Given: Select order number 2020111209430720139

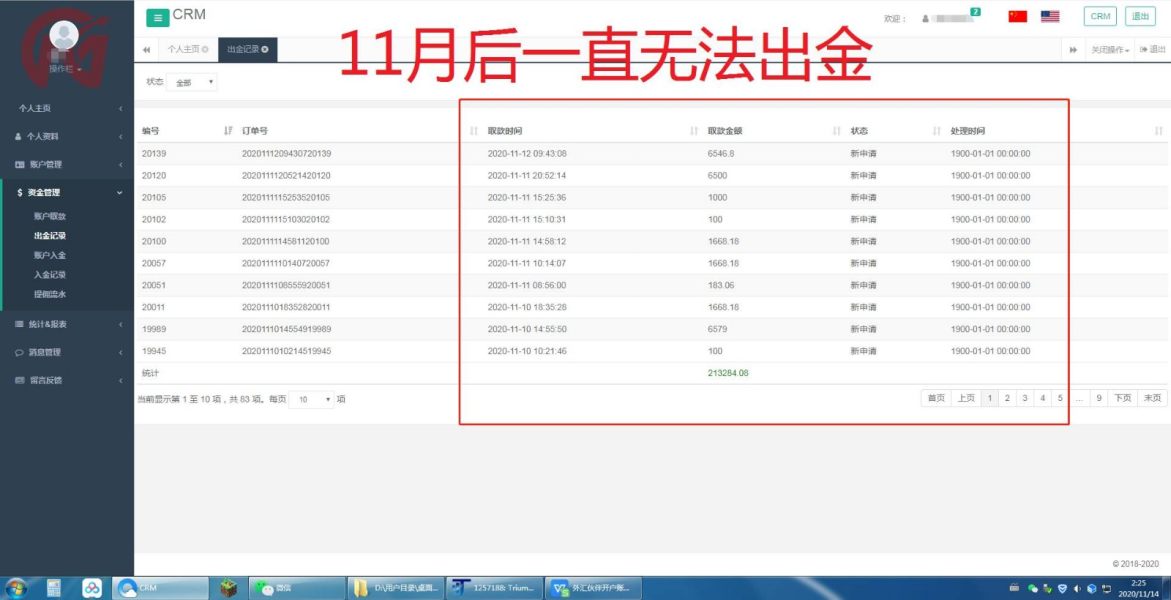Looking at the screenshot, I should pos(286,154).
